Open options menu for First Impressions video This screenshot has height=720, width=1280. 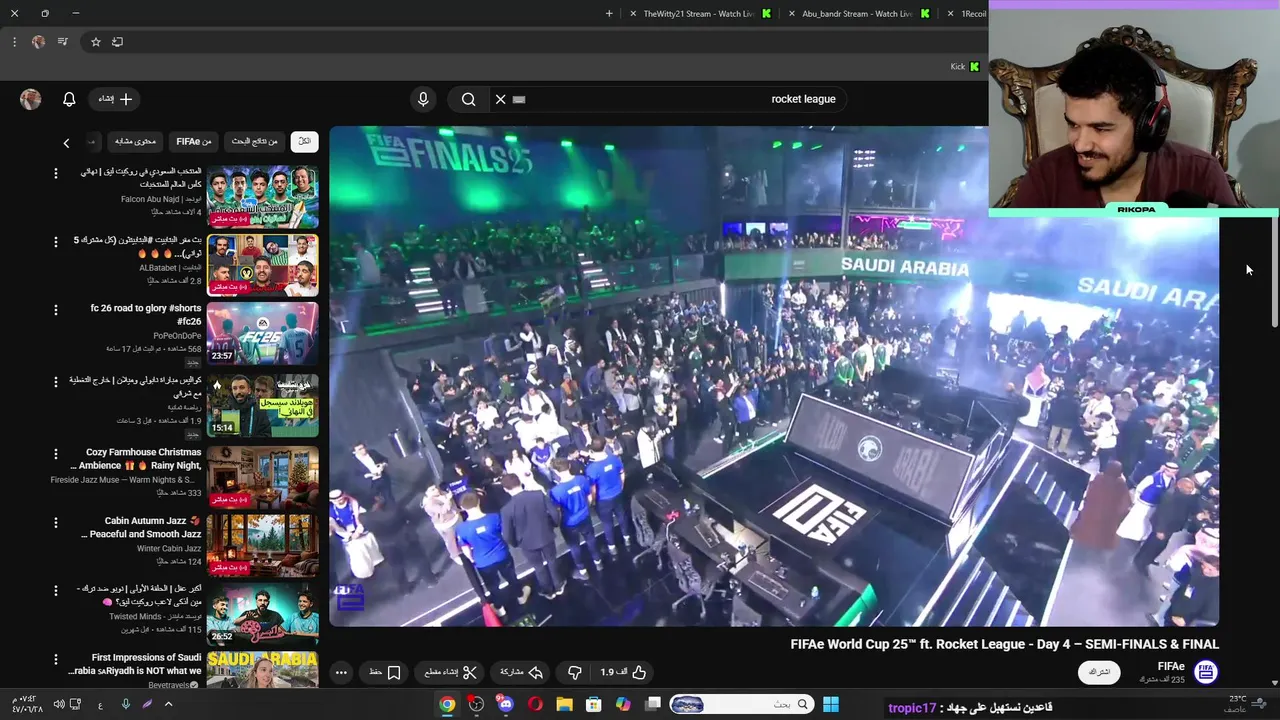(x=56, y=659)
